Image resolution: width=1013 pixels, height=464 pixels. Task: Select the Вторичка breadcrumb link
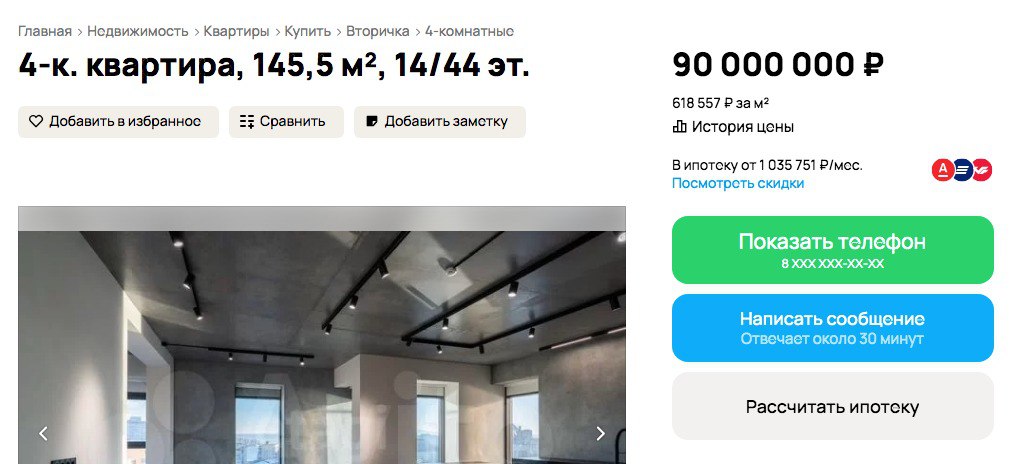(x=378, y=31)
